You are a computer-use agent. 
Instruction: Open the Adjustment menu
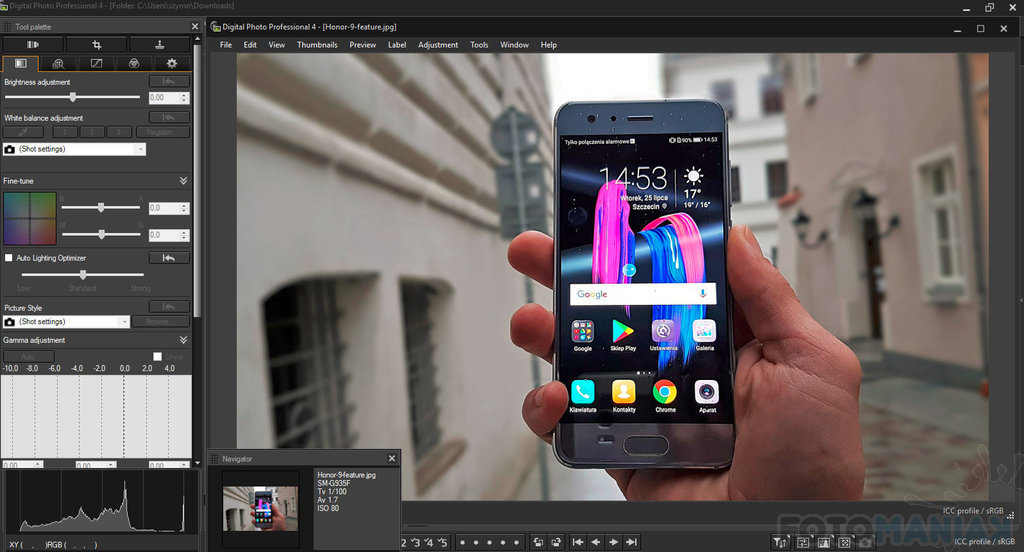tap(438, 45)
